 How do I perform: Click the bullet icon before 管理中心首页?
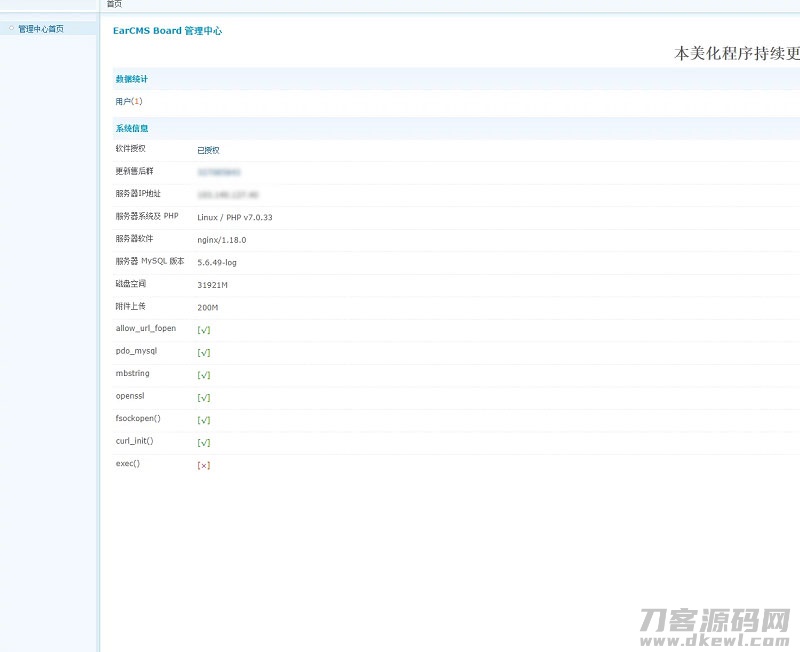click(x=11, y=29)
